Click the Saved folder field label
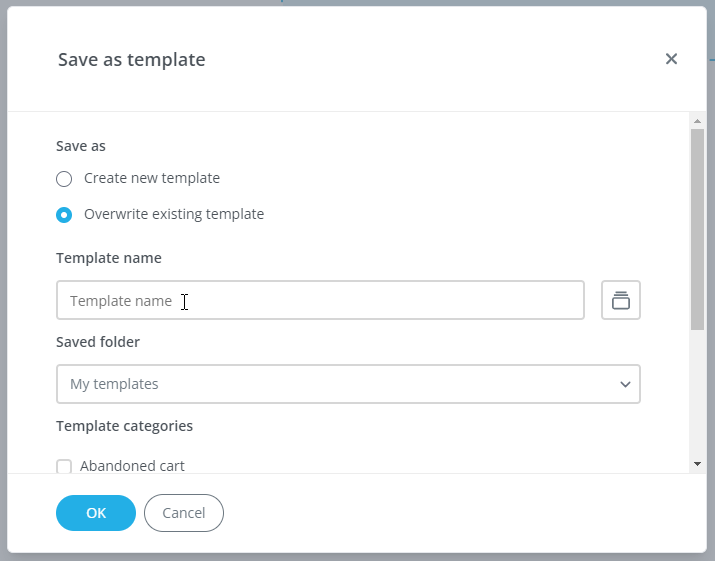715x561 pixels. point(98,342)
